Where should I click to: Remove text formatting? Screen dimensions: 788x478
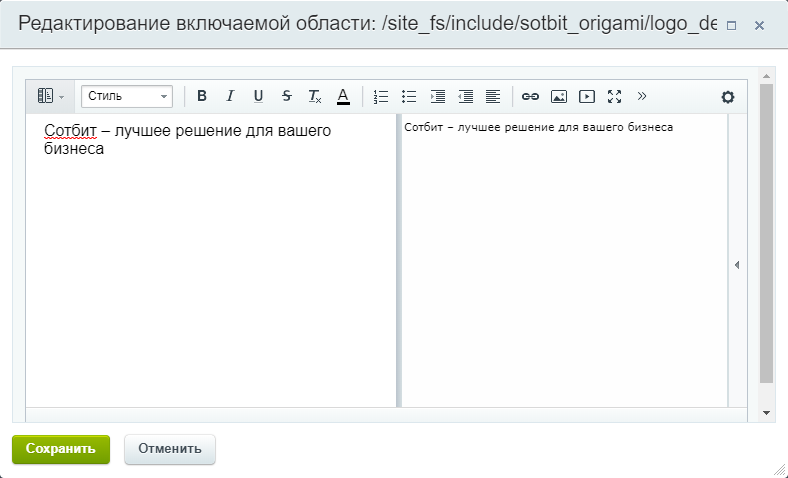315,96
